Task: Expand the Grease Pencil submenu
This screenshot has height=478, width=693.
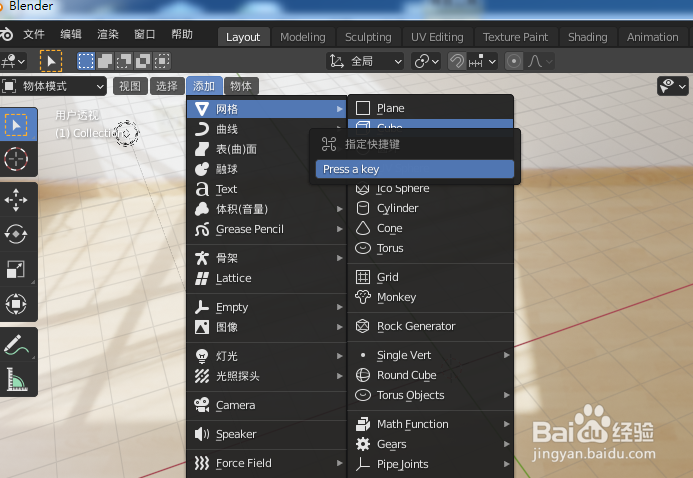Action: (267, 229)
